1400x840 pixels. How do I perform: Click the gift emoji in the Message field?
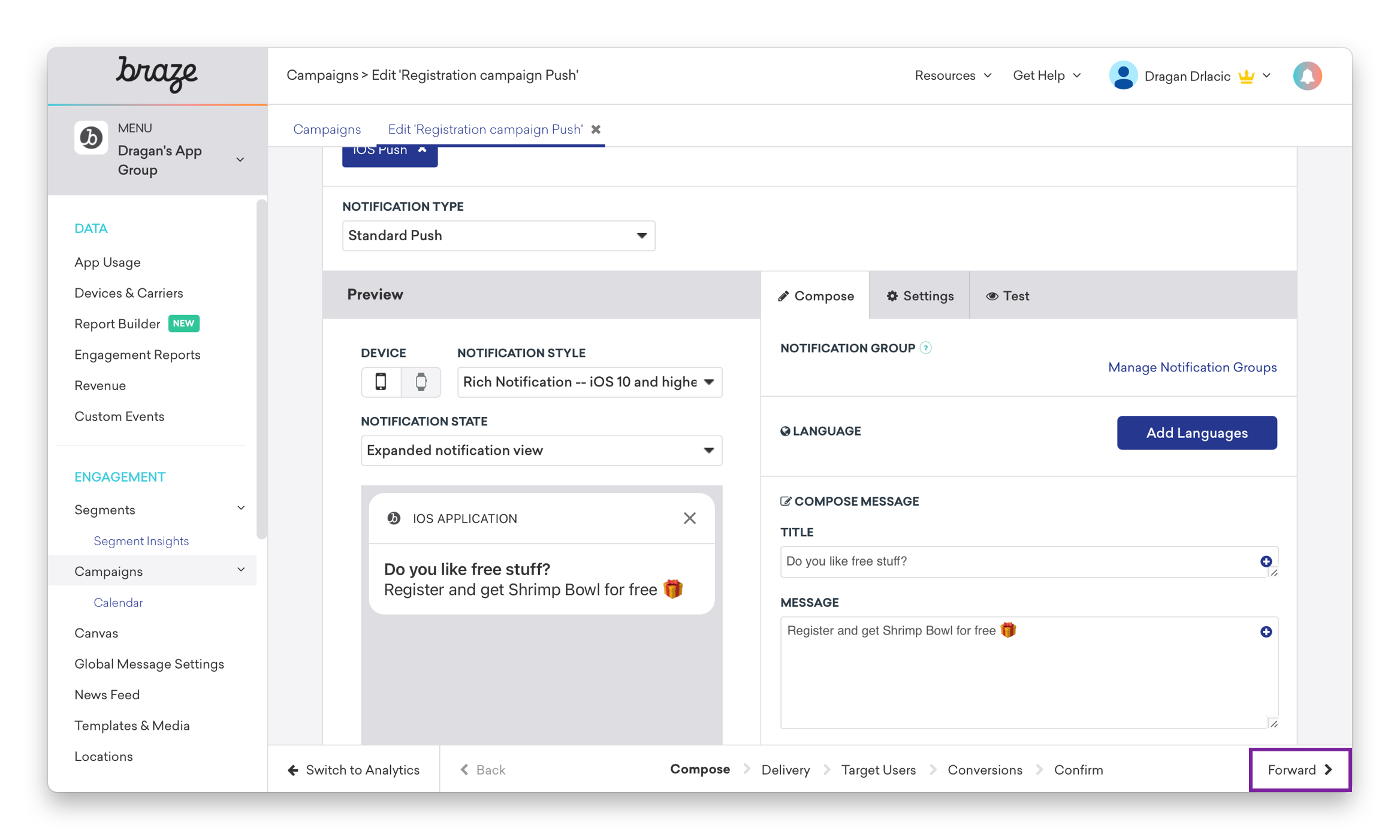click(1008, 630)
